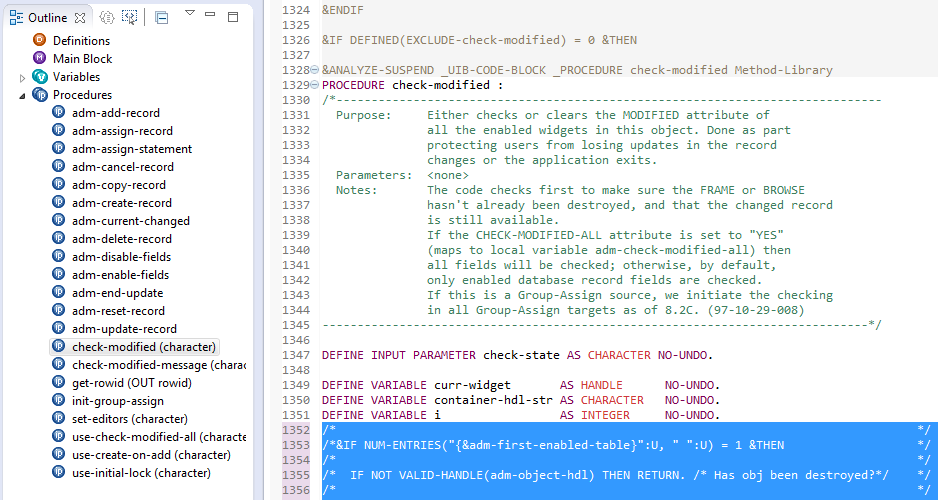
Task: Click the init-group-assign procedure icon
Action: pyautogui.click(x=59, y=399)
